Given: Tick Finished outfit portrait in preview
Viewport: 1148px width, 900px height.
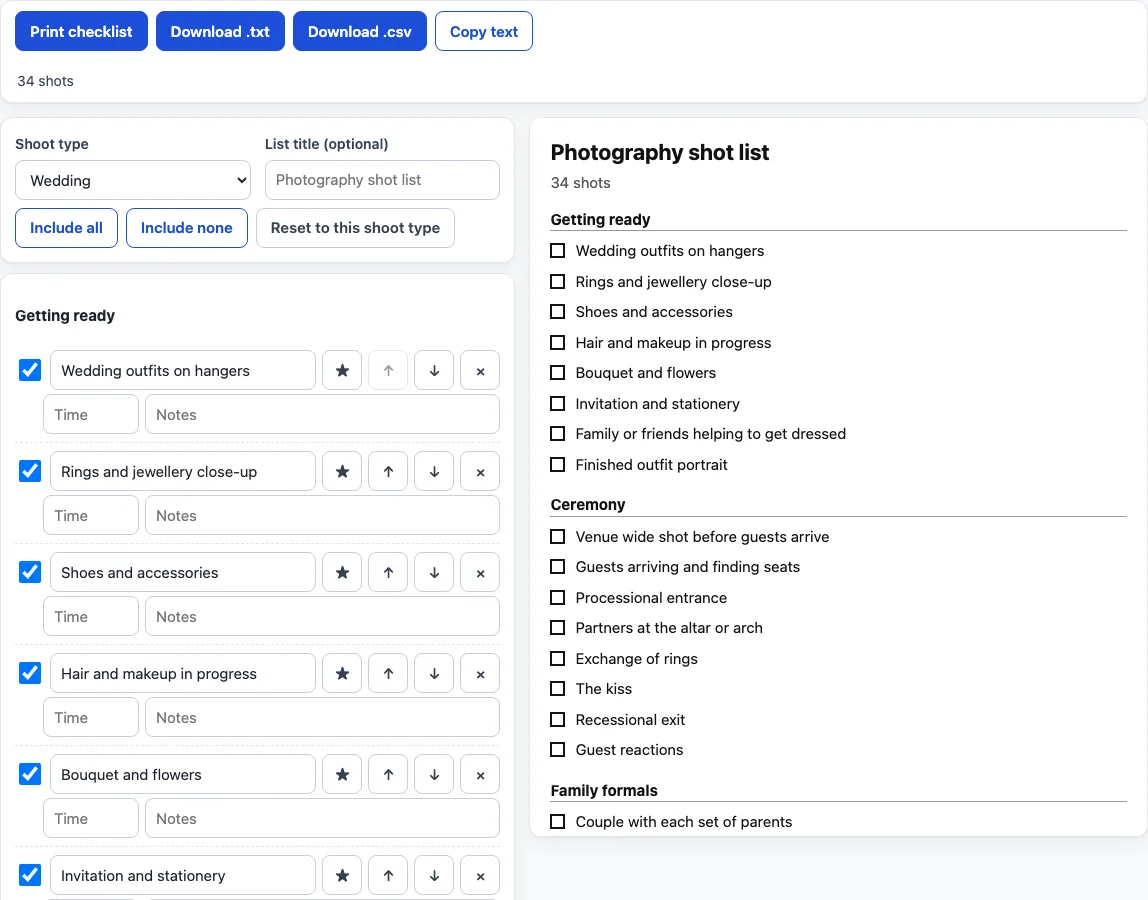Looking at the screenshot, I should coord(558,465).
